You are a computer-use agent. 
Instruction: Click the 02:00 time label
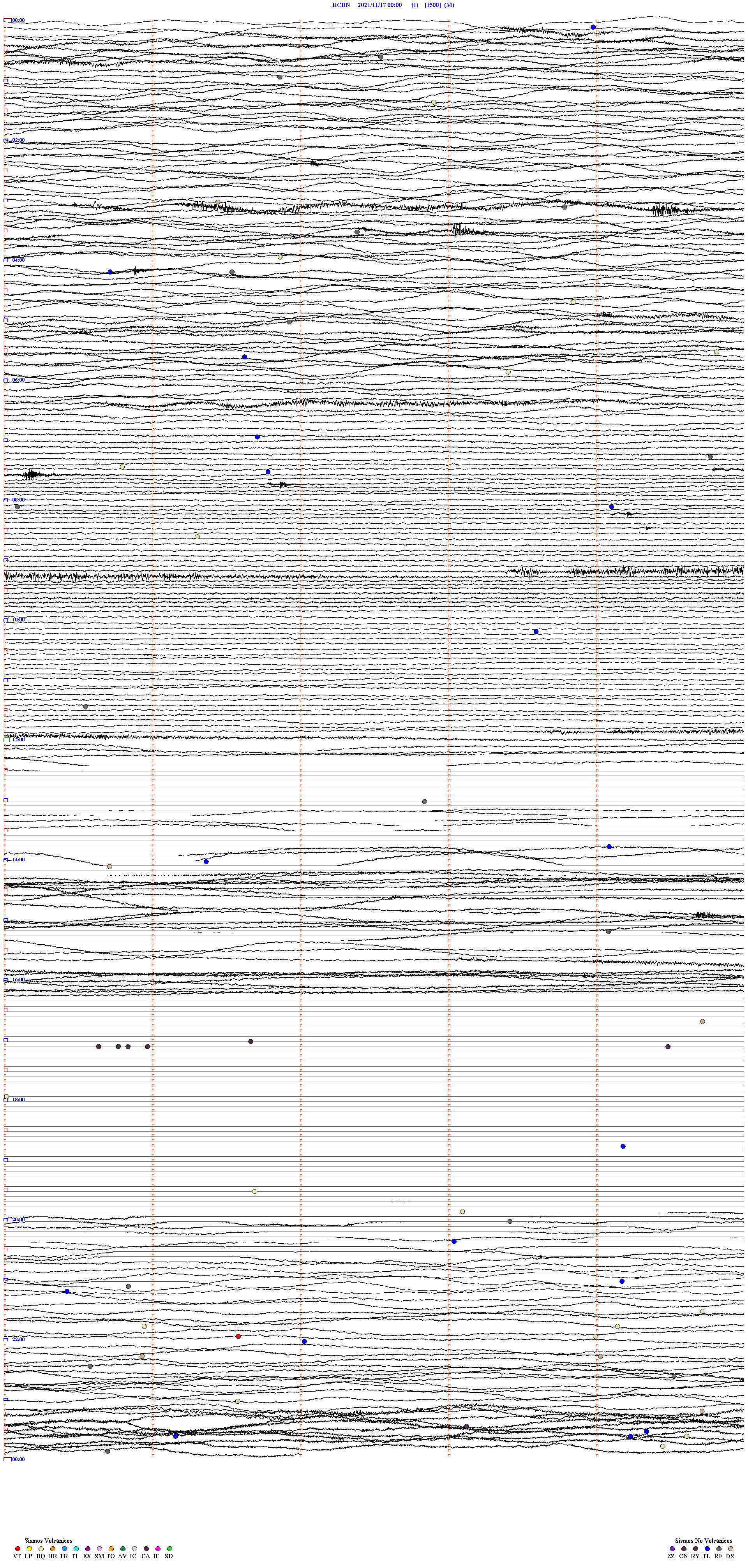coord(18,140)
